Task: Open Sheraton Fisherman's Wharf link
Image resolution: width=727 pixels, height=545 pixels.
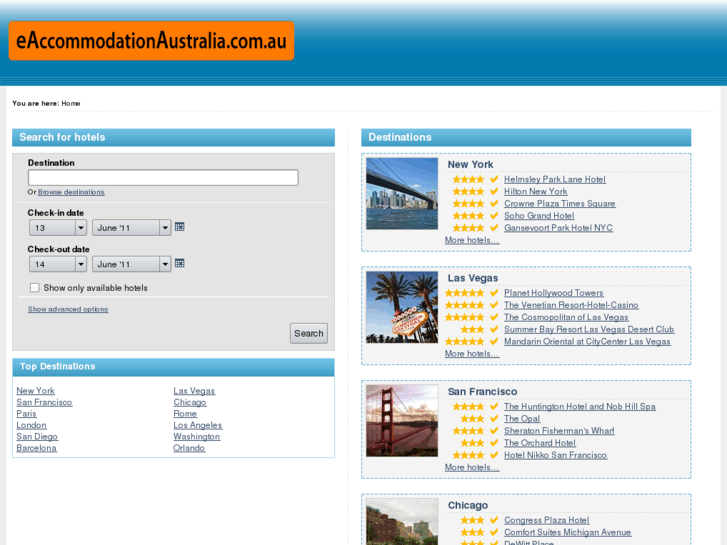Action: 559,430
